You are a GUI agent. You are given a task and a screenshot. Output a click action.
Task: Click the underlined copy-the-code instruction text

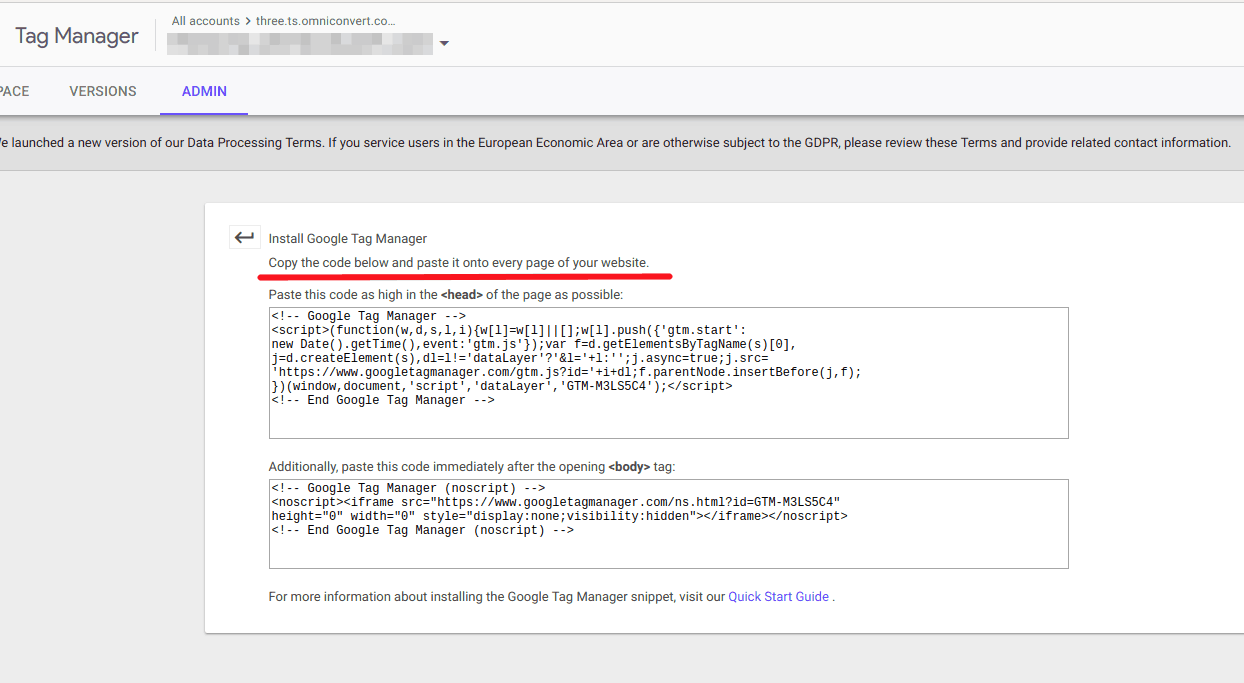[x=458, y=263]
